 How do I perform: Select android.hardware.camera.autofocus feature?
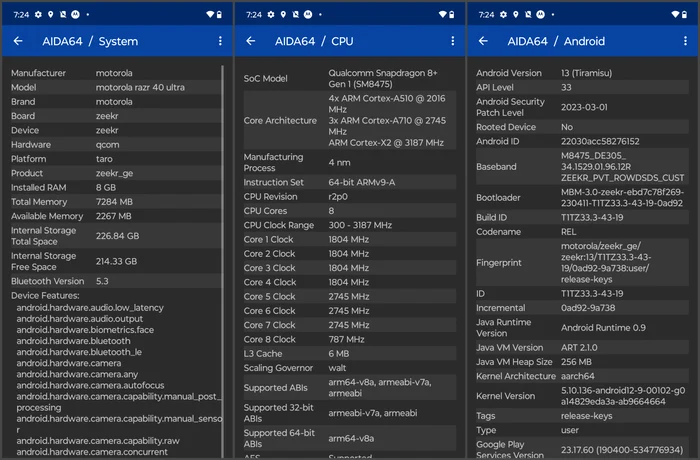click(x=90, y=385)
